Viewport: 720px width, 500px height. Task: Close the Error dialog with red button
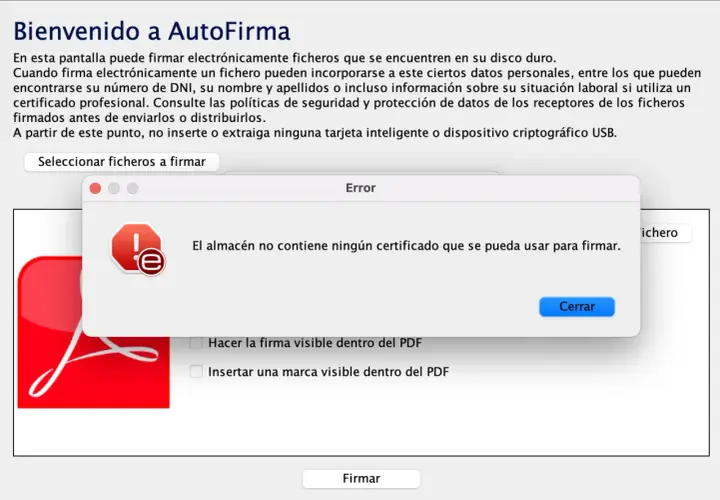96,188
